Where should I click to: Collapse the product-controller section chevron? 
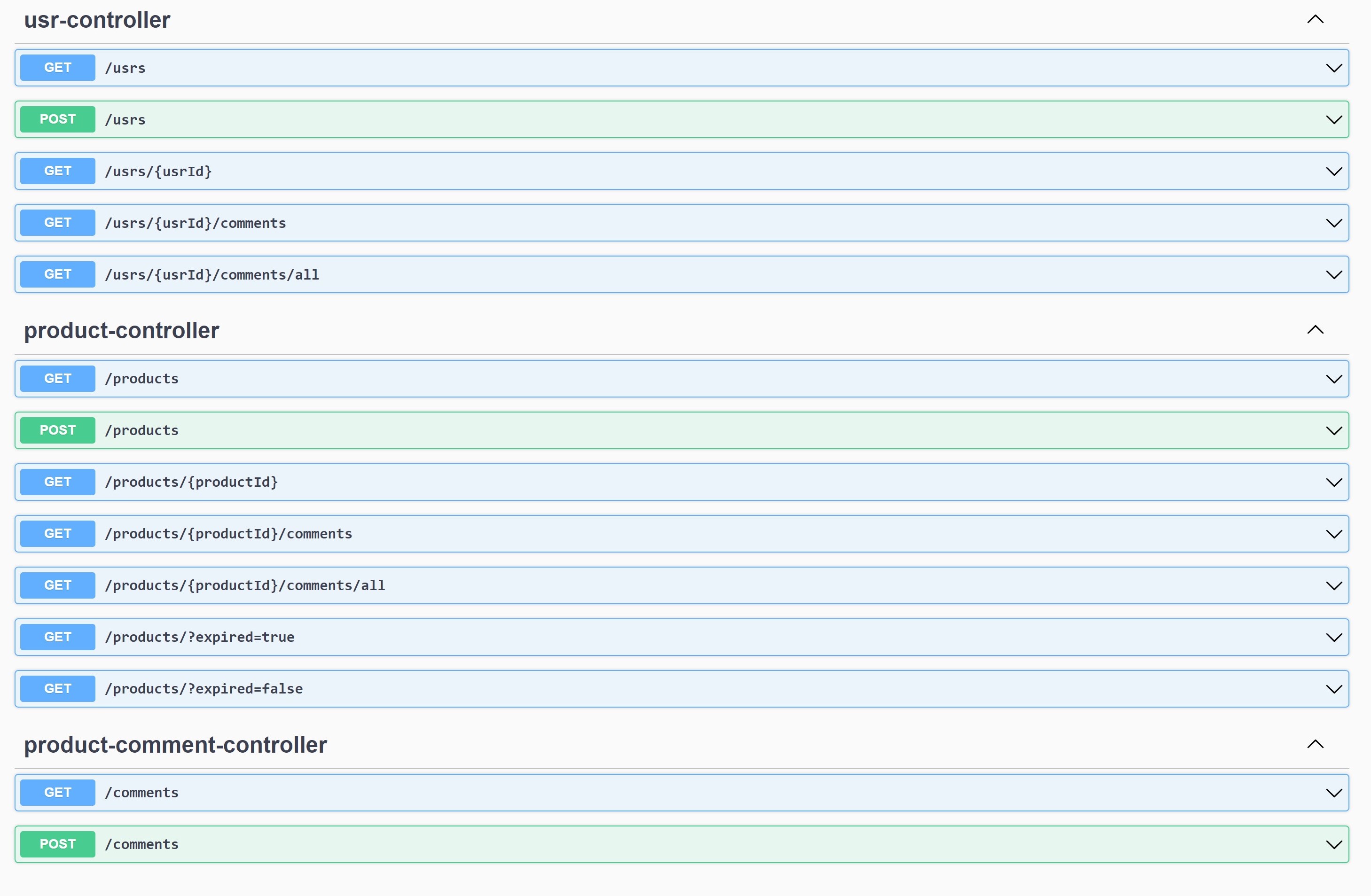point(1315,330)
